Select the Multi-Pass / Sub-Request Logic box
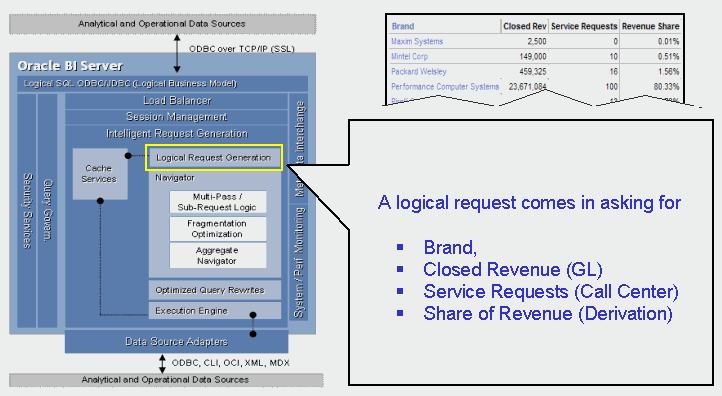Viewport: 722px width, 396px height. tap(218, 202)
